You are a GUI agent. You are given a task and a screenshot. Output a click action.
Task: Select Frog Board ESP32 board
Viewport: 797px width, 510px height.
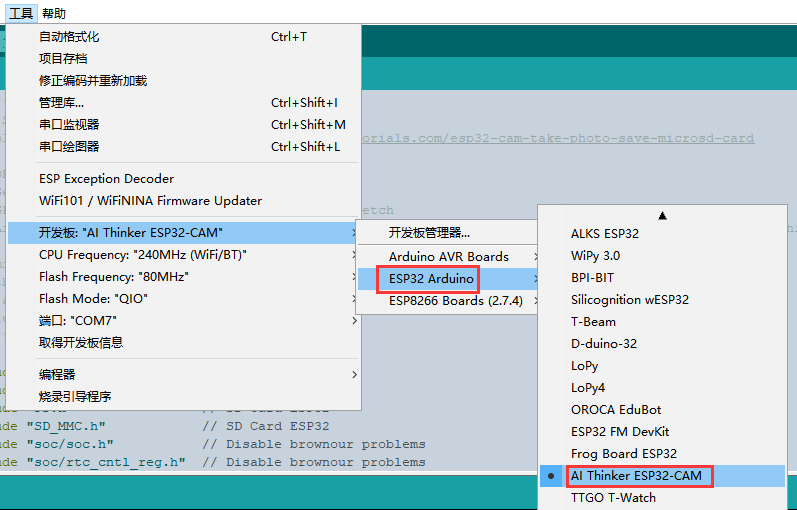[x=662, y=453]
